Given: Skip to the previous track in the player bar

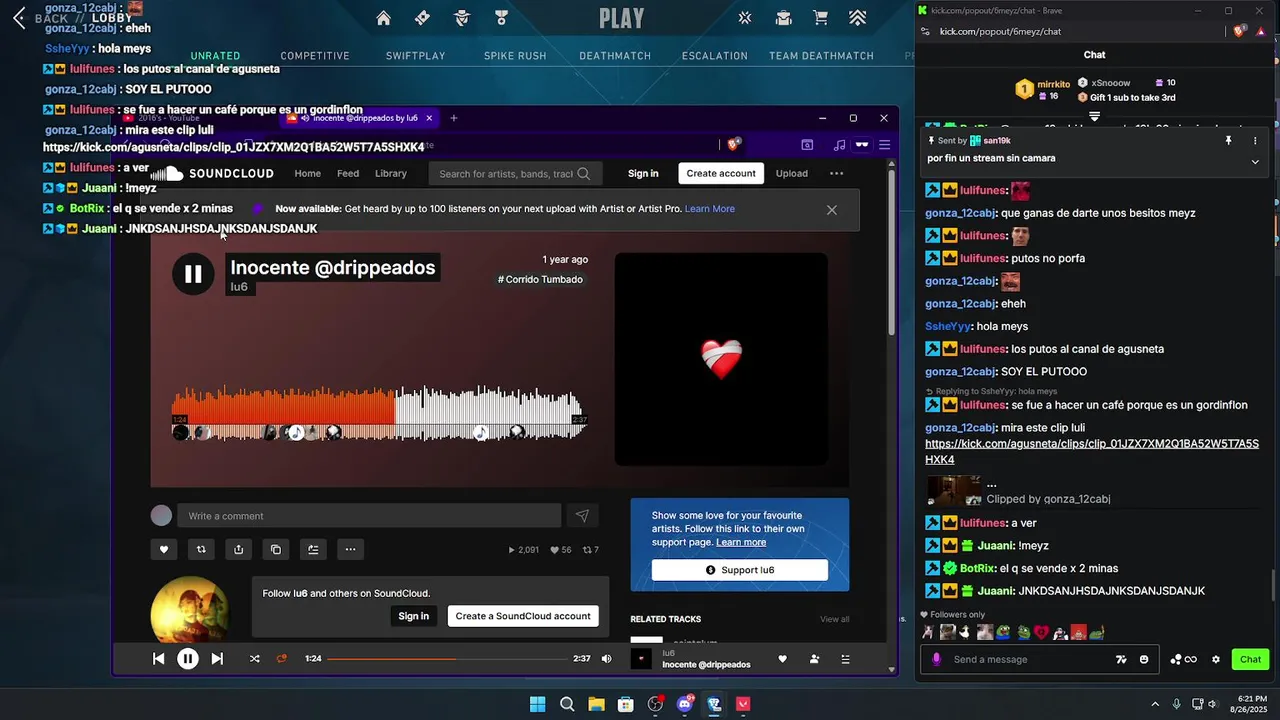Looking at the screenshot, I should click(158, 658).
